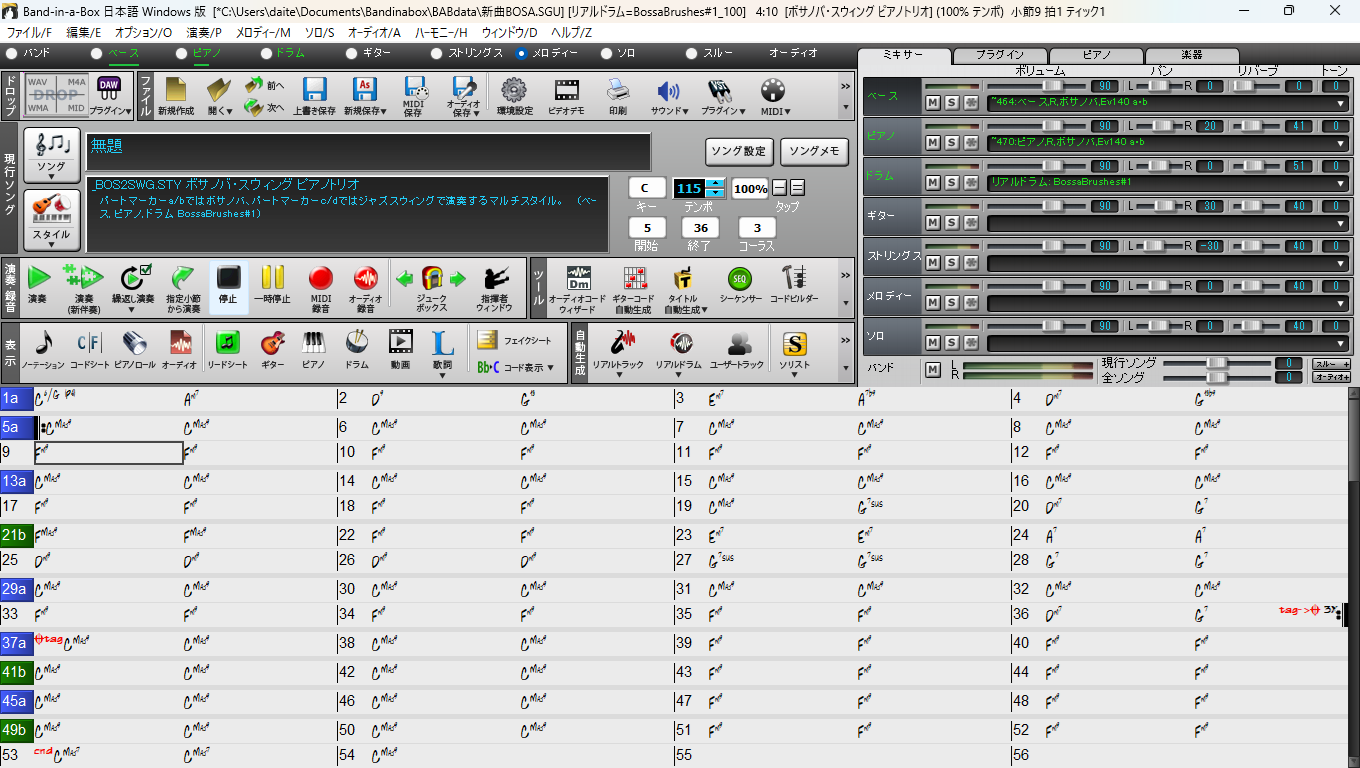The width and height of the screenshot is (1360, 768).
Task: Open 環境設定 preferences
Action: point(514,95)
